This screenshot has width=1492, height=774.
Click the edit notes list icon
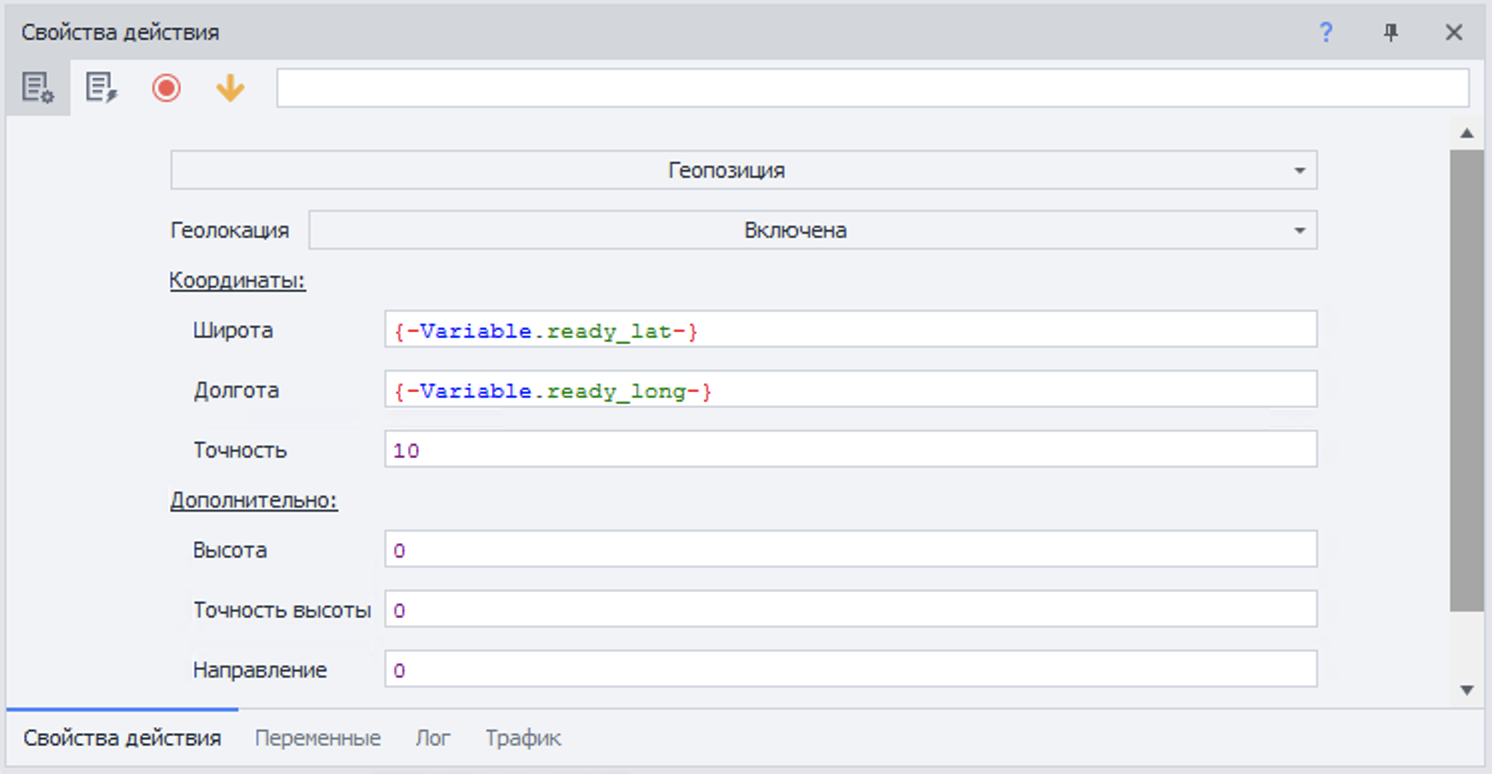101,89
